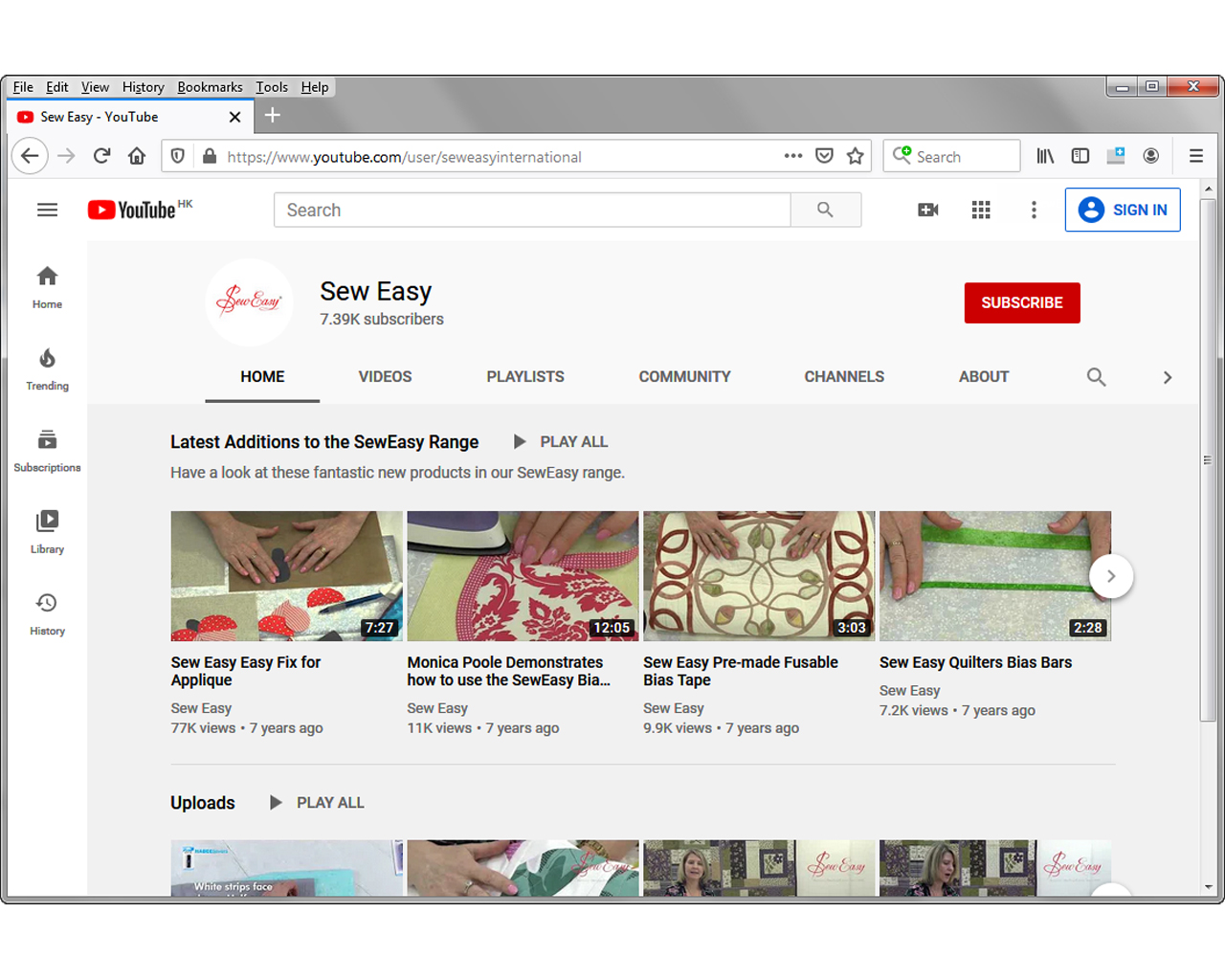Open Sew Easy Easy Fix for Applique title
The image size is (1225, 980).
[x=246, y=671]
